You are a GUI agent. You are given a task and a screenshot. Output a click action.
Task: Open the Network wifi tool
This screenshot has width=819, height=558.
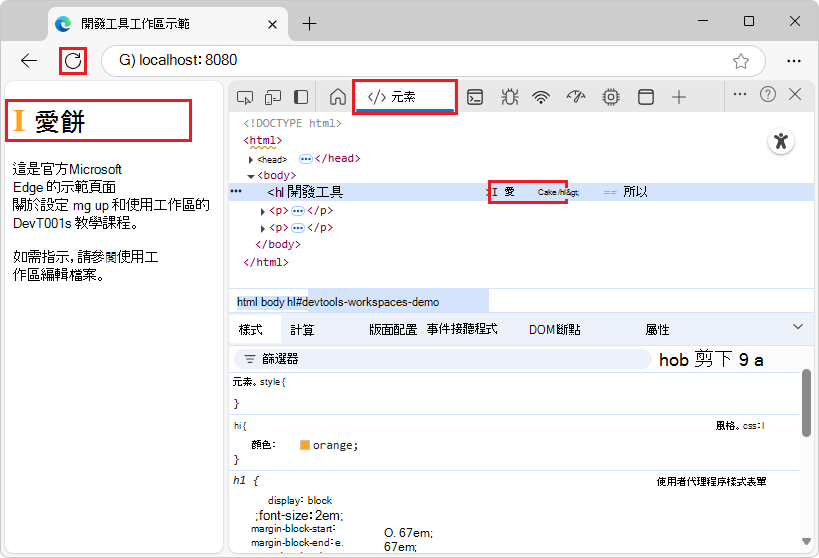coord(541,97)
